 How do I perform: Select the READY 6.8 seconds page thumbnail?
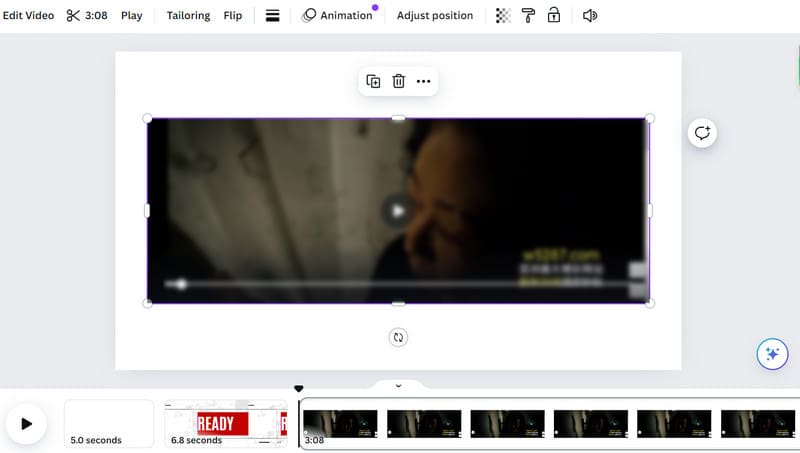tap(226, 424)
